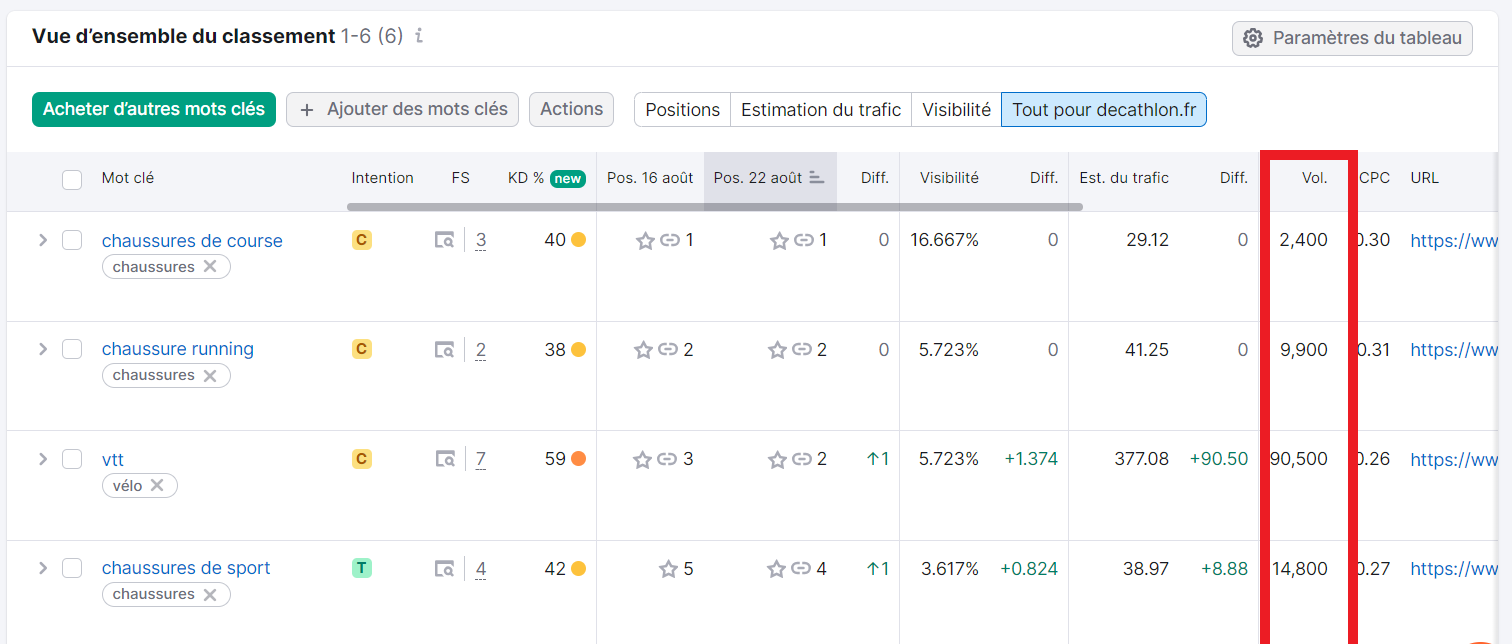Click 22 août star icon for chaussures de course
This screenshot has width=1512, height=644.
click(779, 240)
